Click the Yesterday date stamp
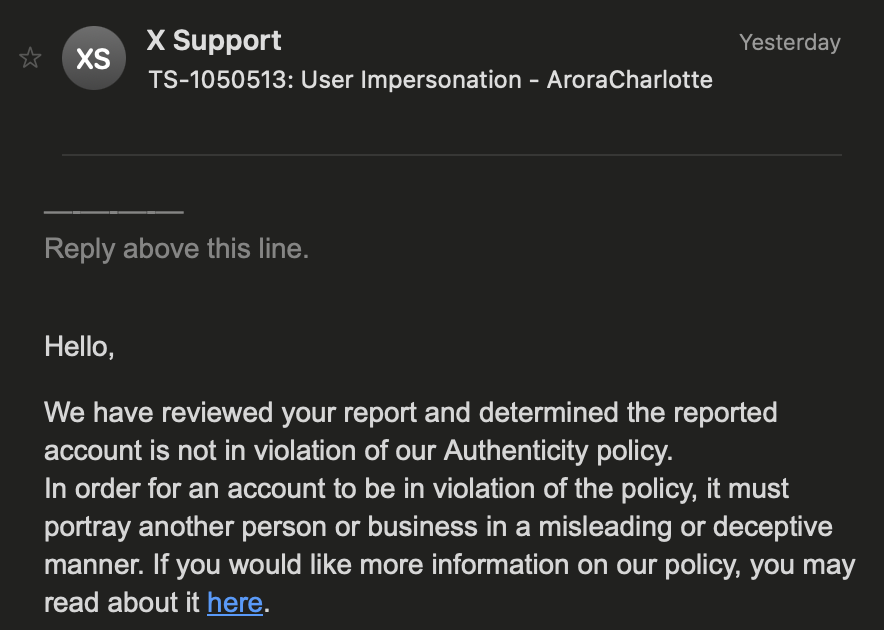The height and width of the screenshot is (630, 884). pos(789,42)
